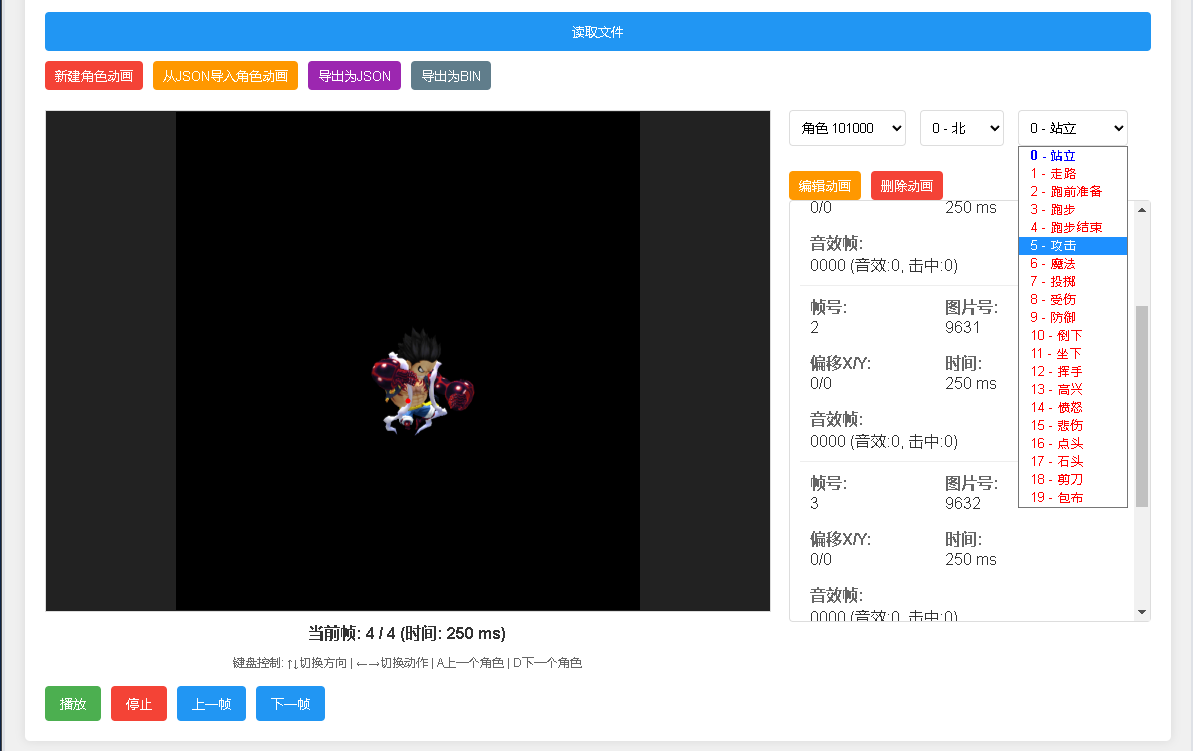Collapse the action dropdown showing 0 - 站立

[x=1073, y=128]
